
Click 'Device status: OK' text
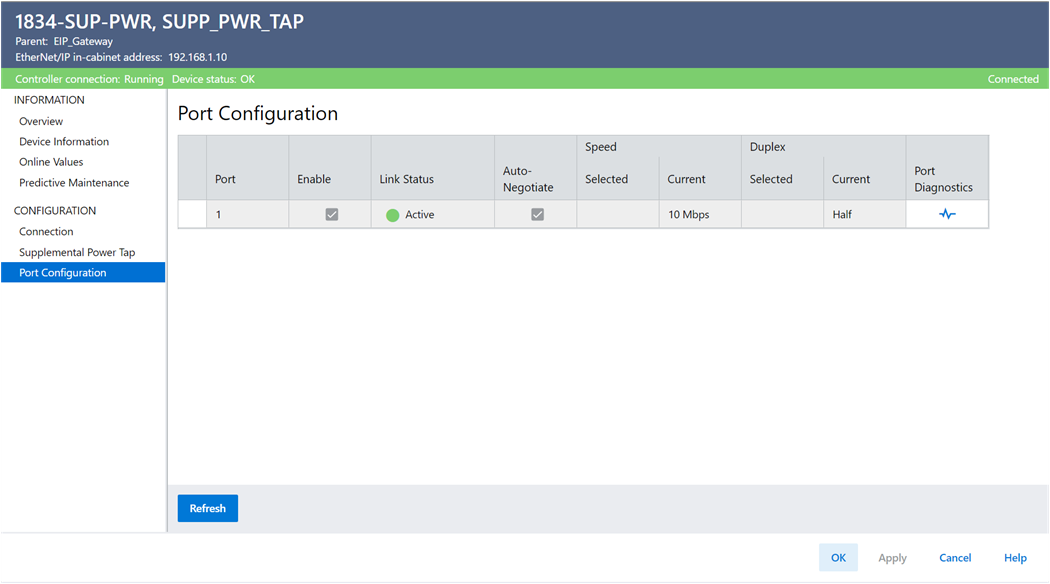click(213, 79)
